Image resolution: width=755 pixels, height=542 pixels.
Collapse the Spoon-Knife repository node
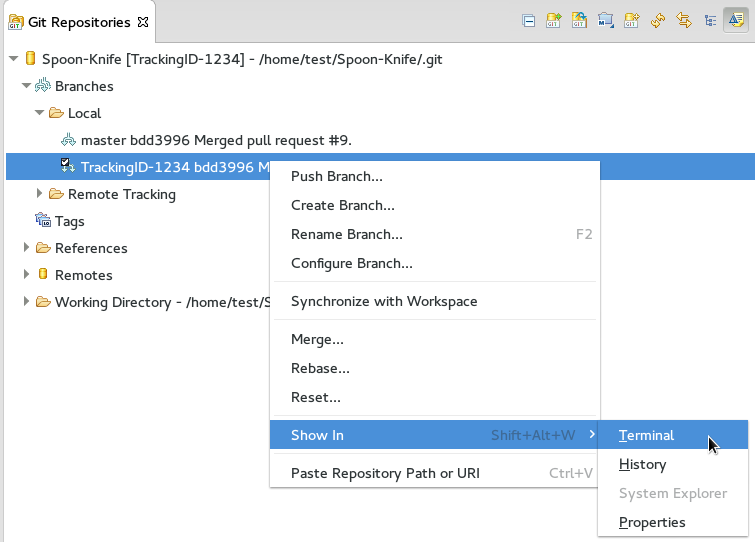(13, 59)
